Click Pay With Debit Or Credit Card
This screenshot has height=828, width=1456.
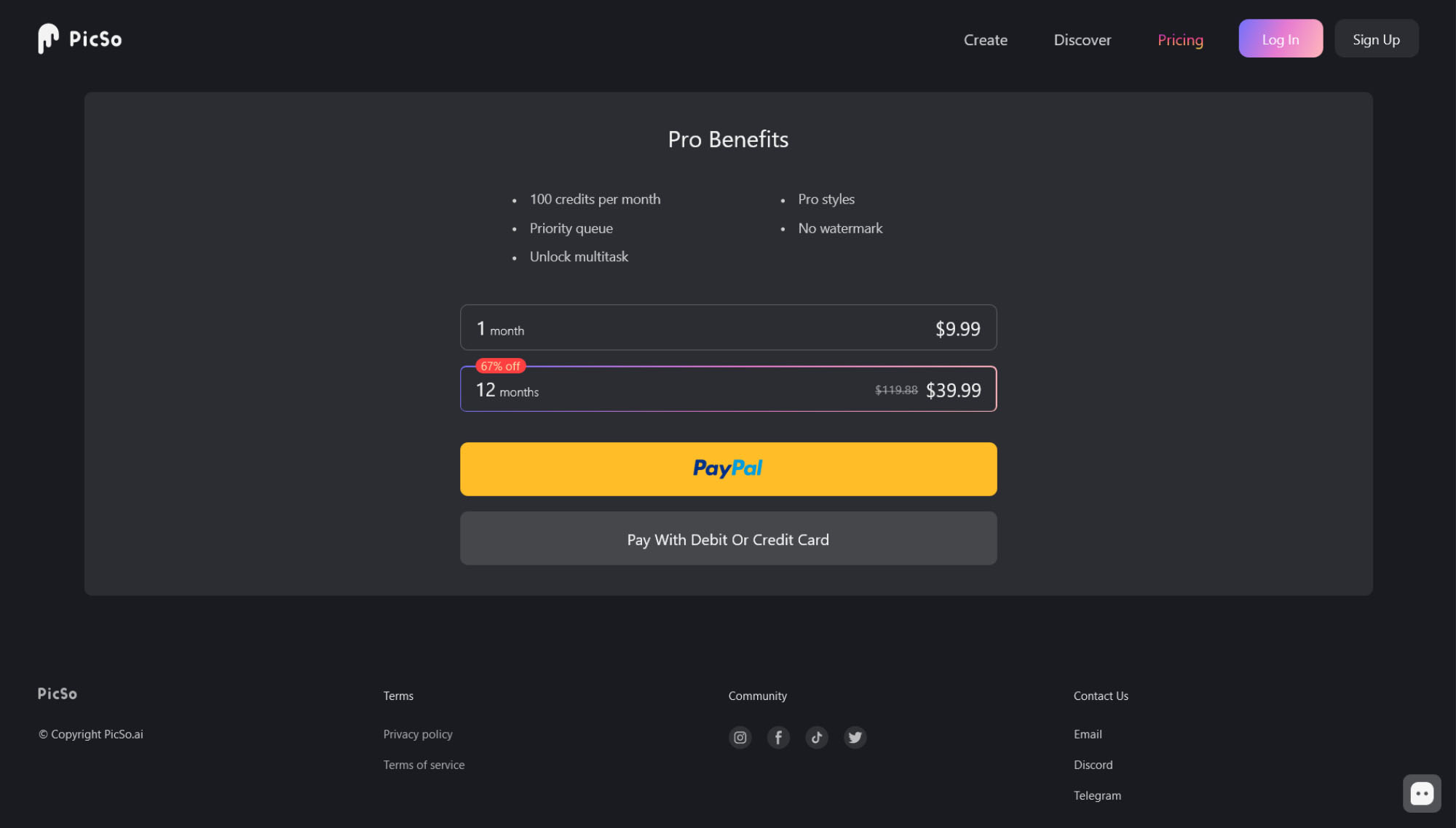click(728, 538)
